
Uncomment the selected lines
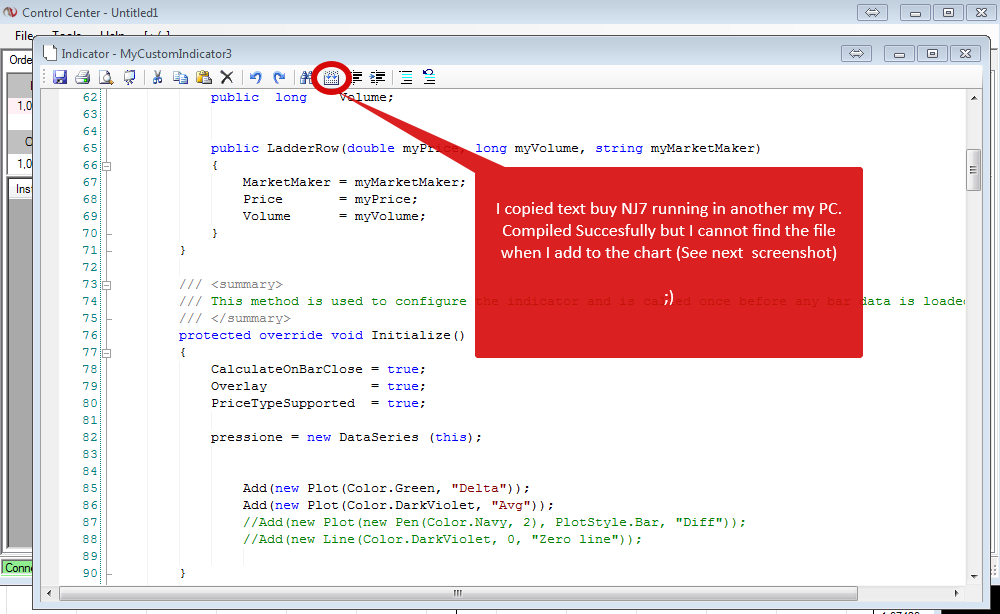[429, 78]
